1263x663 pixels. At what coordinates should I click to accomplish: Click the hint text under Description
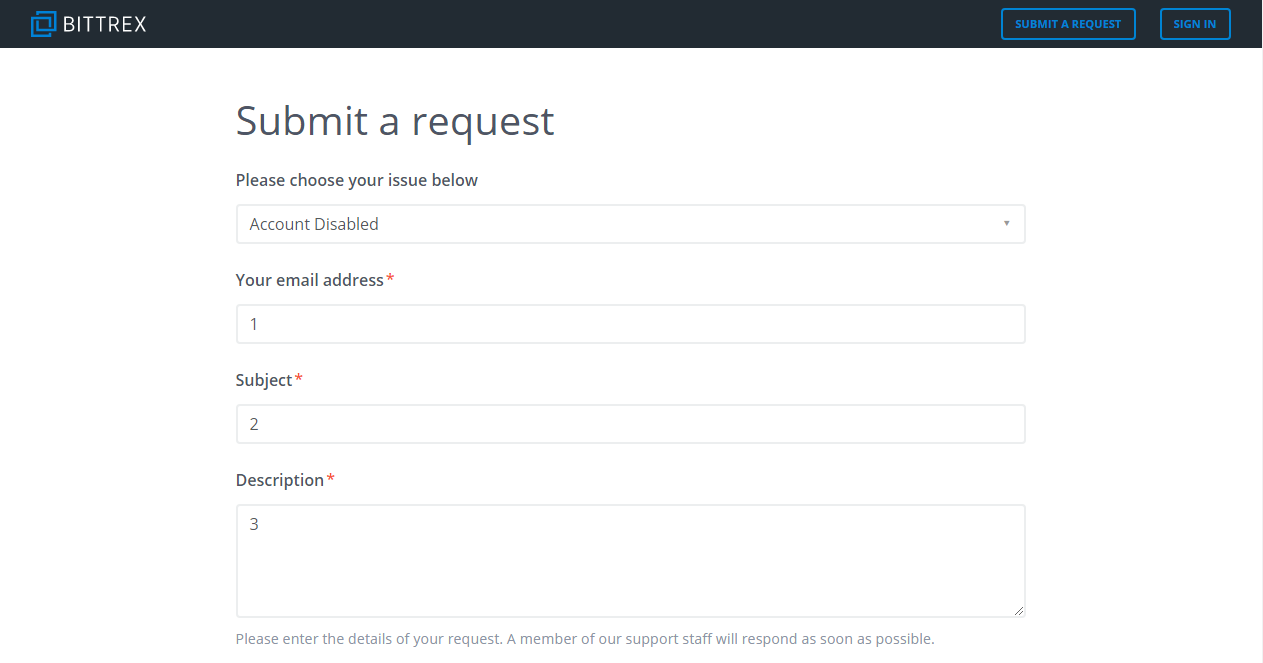(x=585, y=638)
